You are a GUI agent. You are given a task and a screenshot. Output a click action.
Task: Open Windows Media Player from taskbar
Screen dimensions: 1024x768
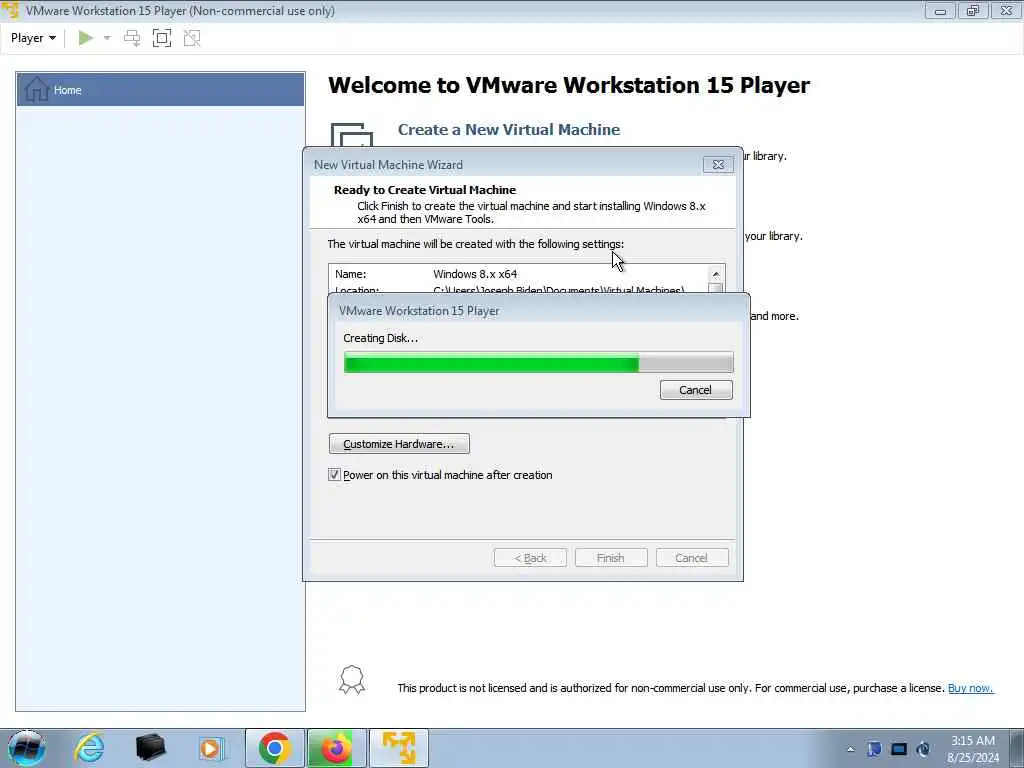(211, 748)
